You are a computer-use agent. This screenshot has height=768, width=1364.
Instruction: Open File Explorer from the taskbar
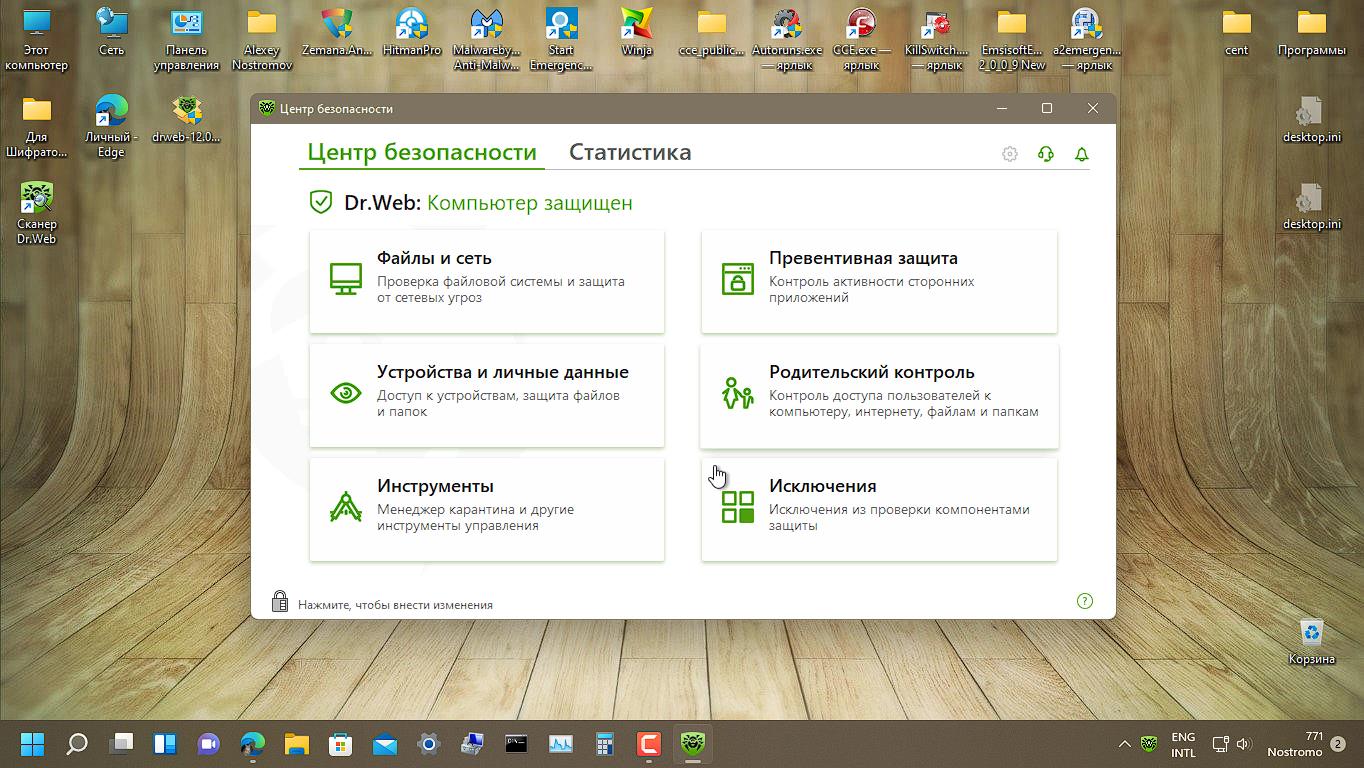[x=297, y=744]
